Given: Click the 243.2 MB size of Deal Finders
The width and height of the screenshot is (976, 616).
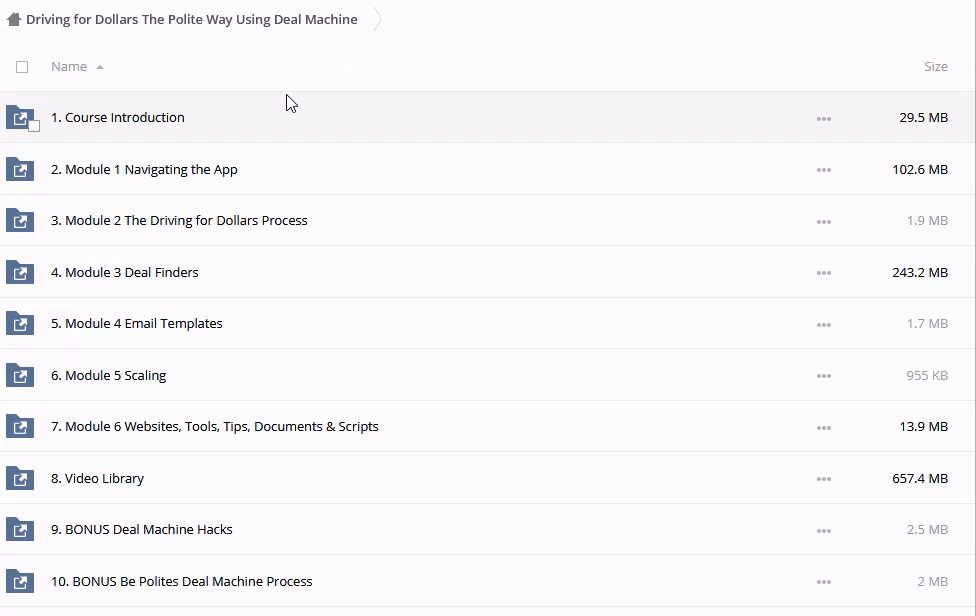Looking at the screenshot, I should pyautogui.click(x=919, y=272).
